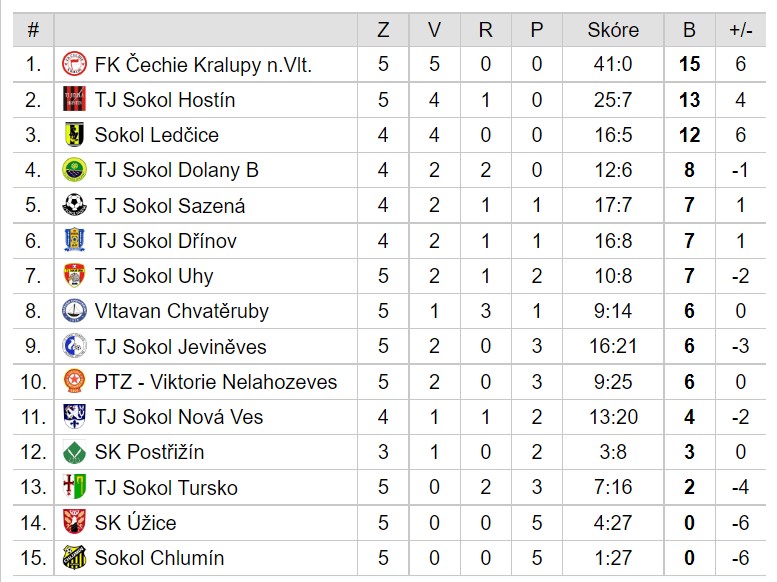Open the PTZ - Viktorie Nelahozeves team link
Viewport: 777px width, 582px height.
(216, 382)
